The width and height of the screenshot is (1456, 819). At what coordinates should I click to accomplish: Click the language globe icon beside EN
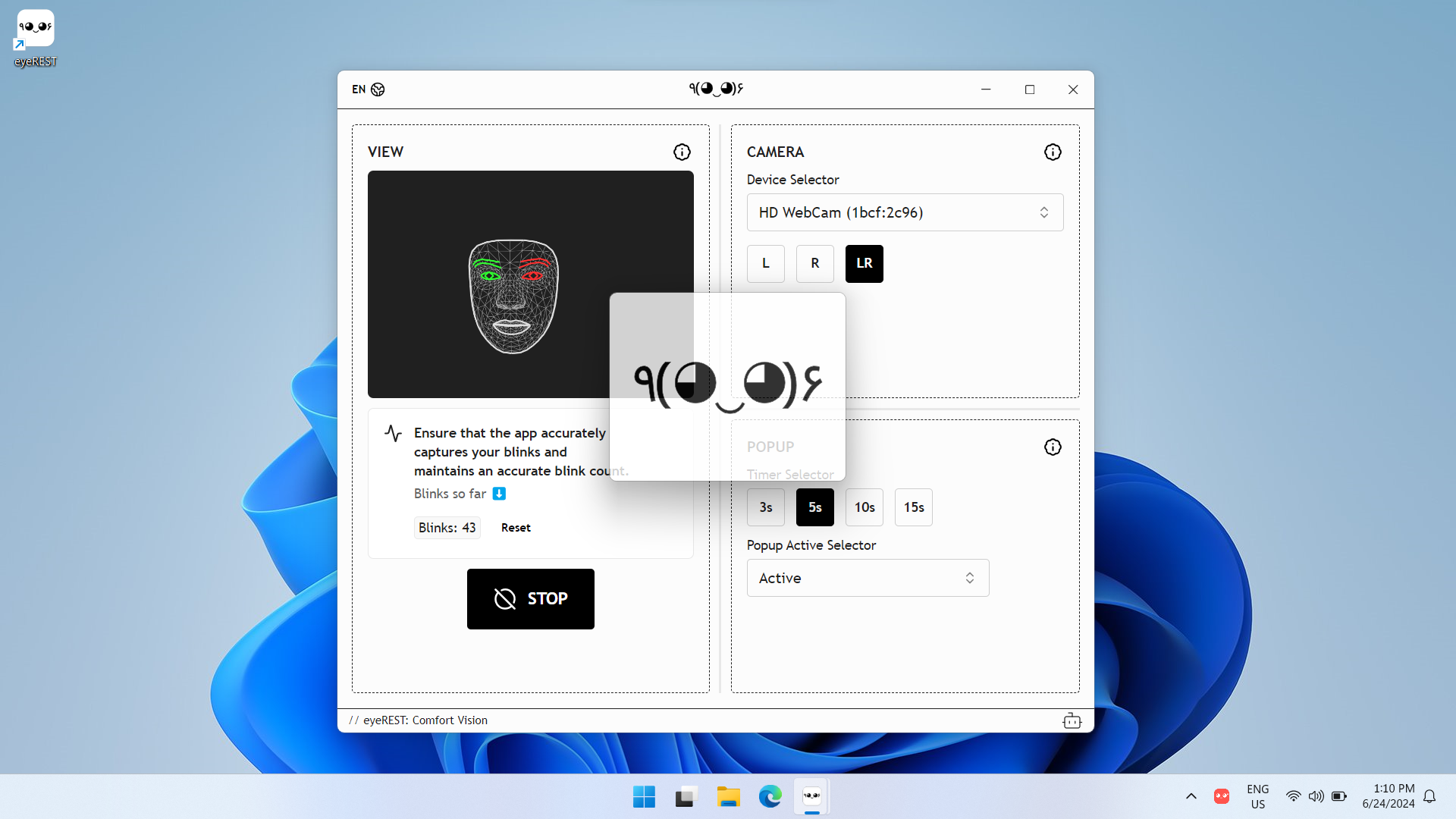tap(378, 89)
